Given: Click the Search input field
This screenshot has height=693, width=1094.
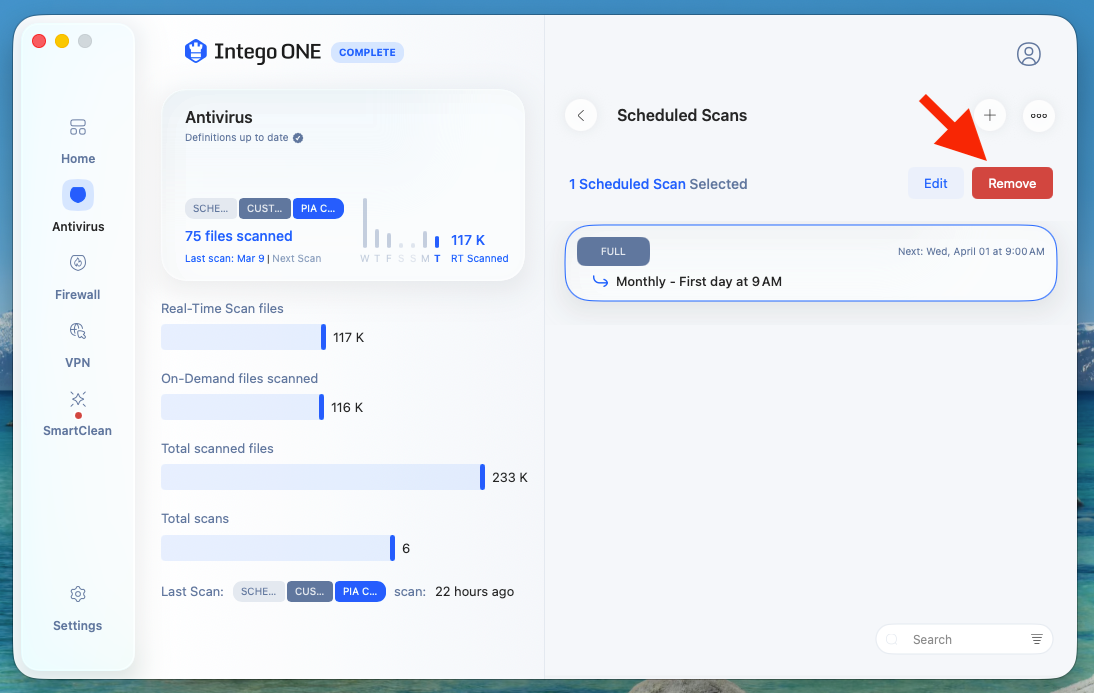Looking at the screenshot, I should pyautogui.click(x=964, y=639).
